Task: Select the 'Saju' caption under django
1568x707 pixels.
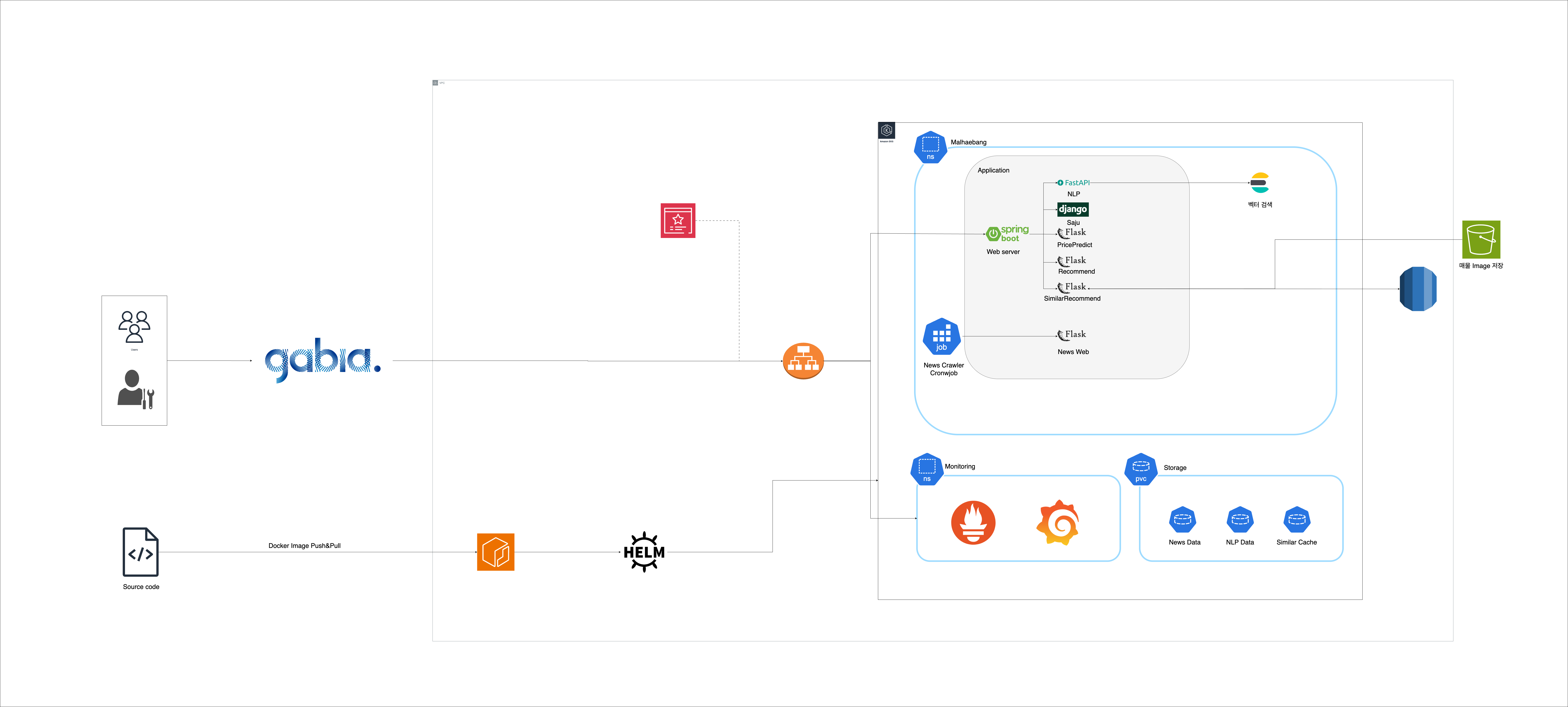Action: pyautogui.click(x=1073, y=223)
